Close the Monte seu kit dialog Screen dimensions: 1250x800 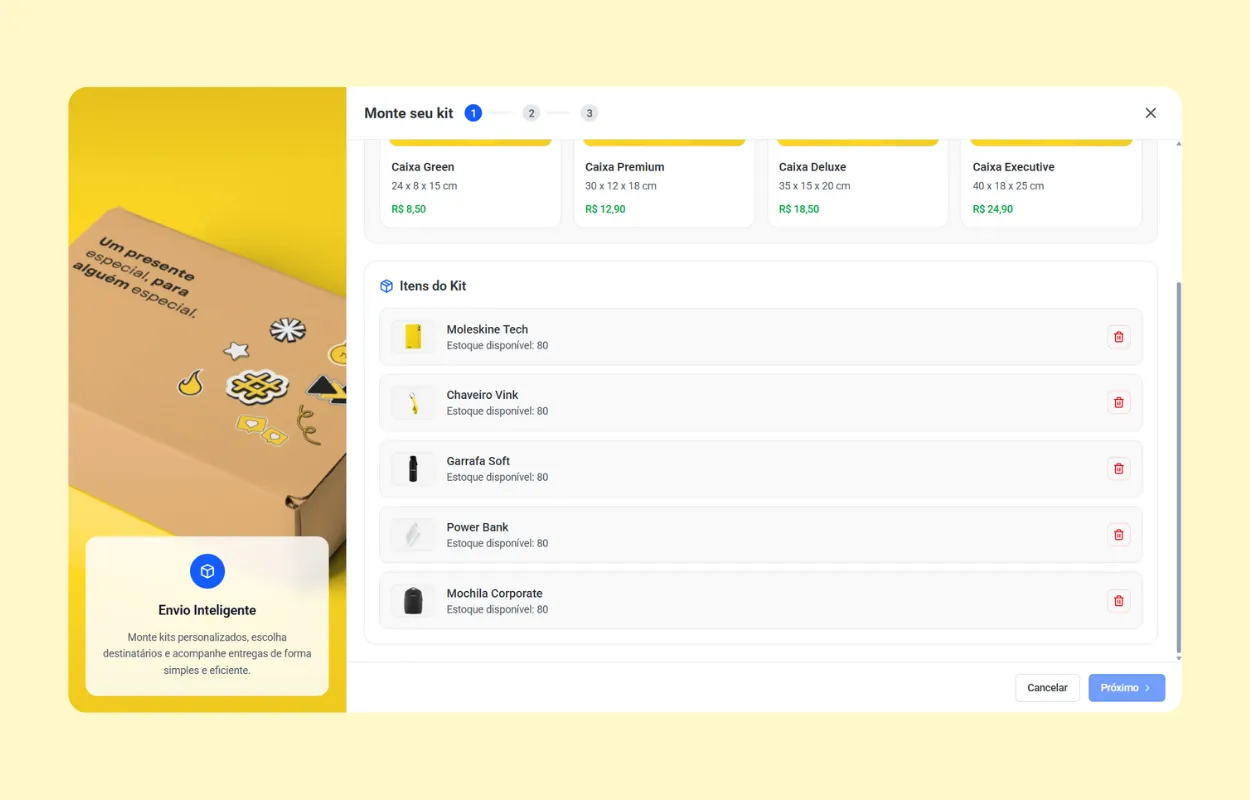[x=1150, y=113]
